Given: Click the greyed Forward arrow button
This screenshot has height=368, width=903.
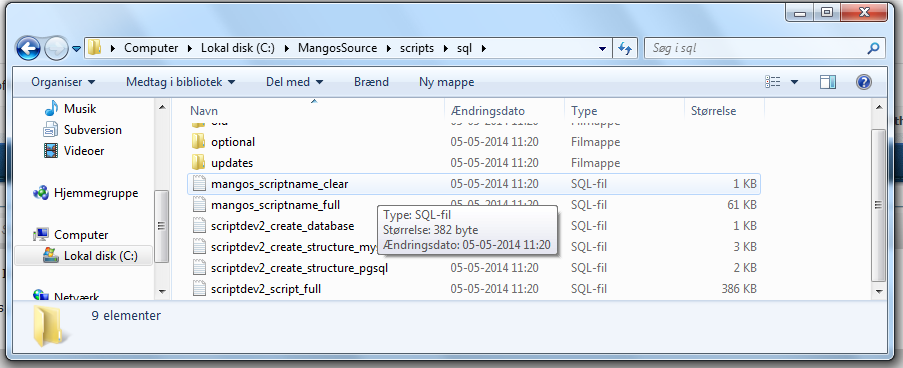Looking at the screenshot, I should click(56, 48).
